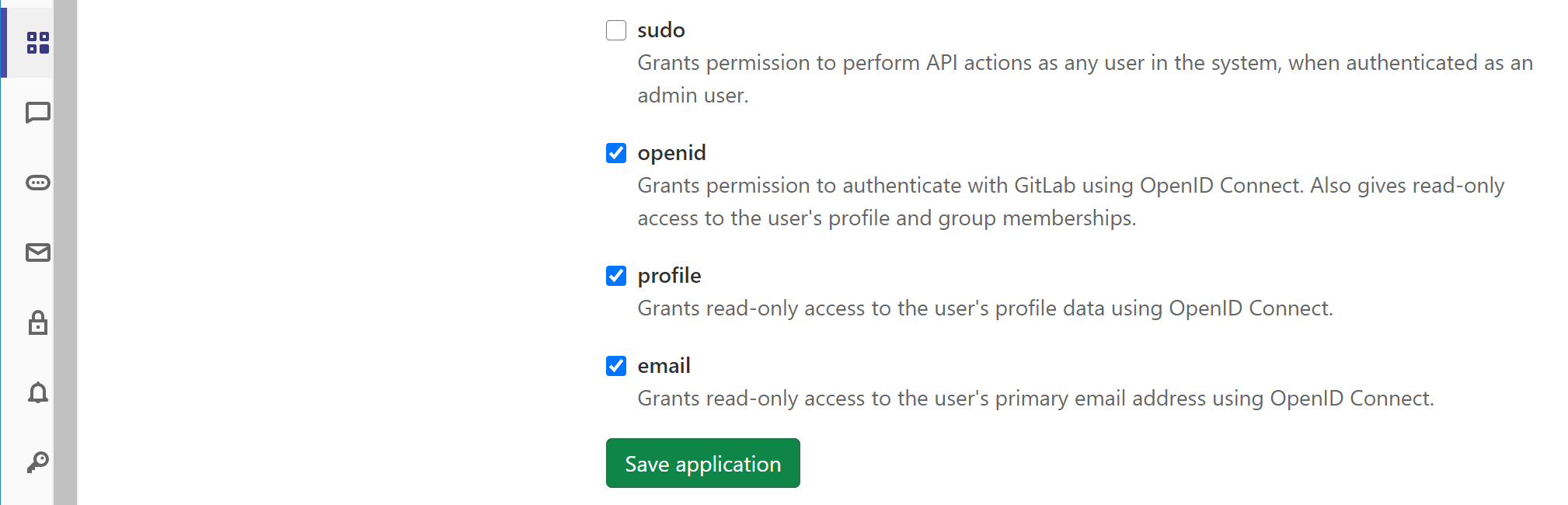Click the sidebar vertical scrollbar
The height and width of the screenshot is (505, 1568).
click(65, 252)
